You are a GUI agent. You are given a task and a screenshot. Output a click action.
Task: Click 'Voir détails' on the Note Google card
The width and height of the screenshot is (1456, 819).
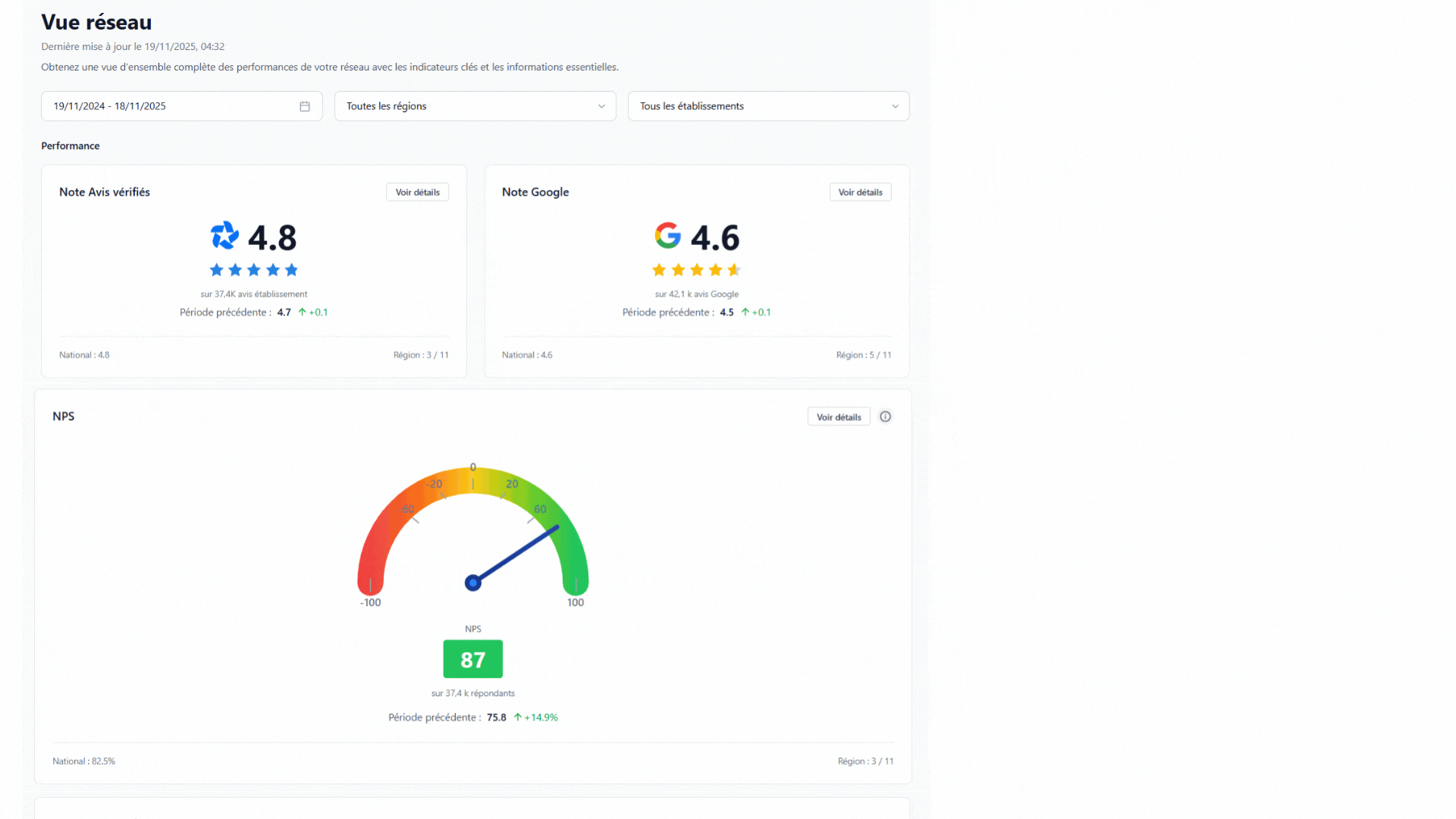860,192
